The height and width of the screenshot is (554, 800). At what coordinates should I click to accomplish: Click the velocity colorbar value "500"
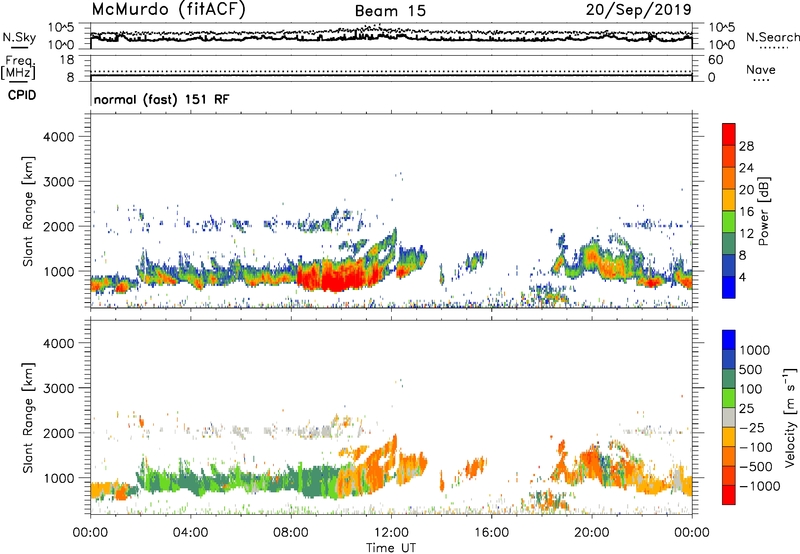point(751,370)
